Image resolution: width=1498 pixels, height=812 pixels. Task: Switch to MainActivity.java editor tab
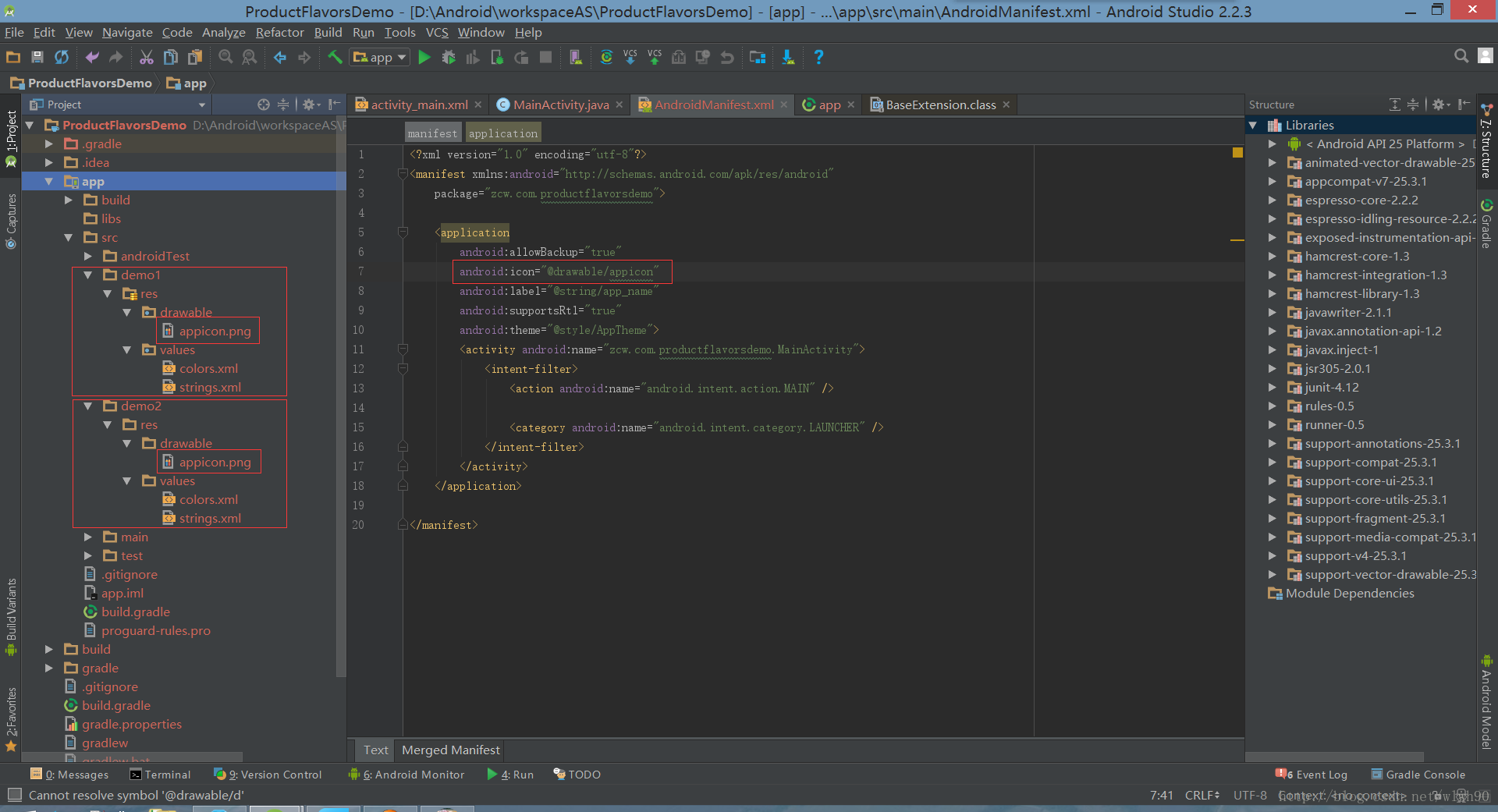(560, 105)
